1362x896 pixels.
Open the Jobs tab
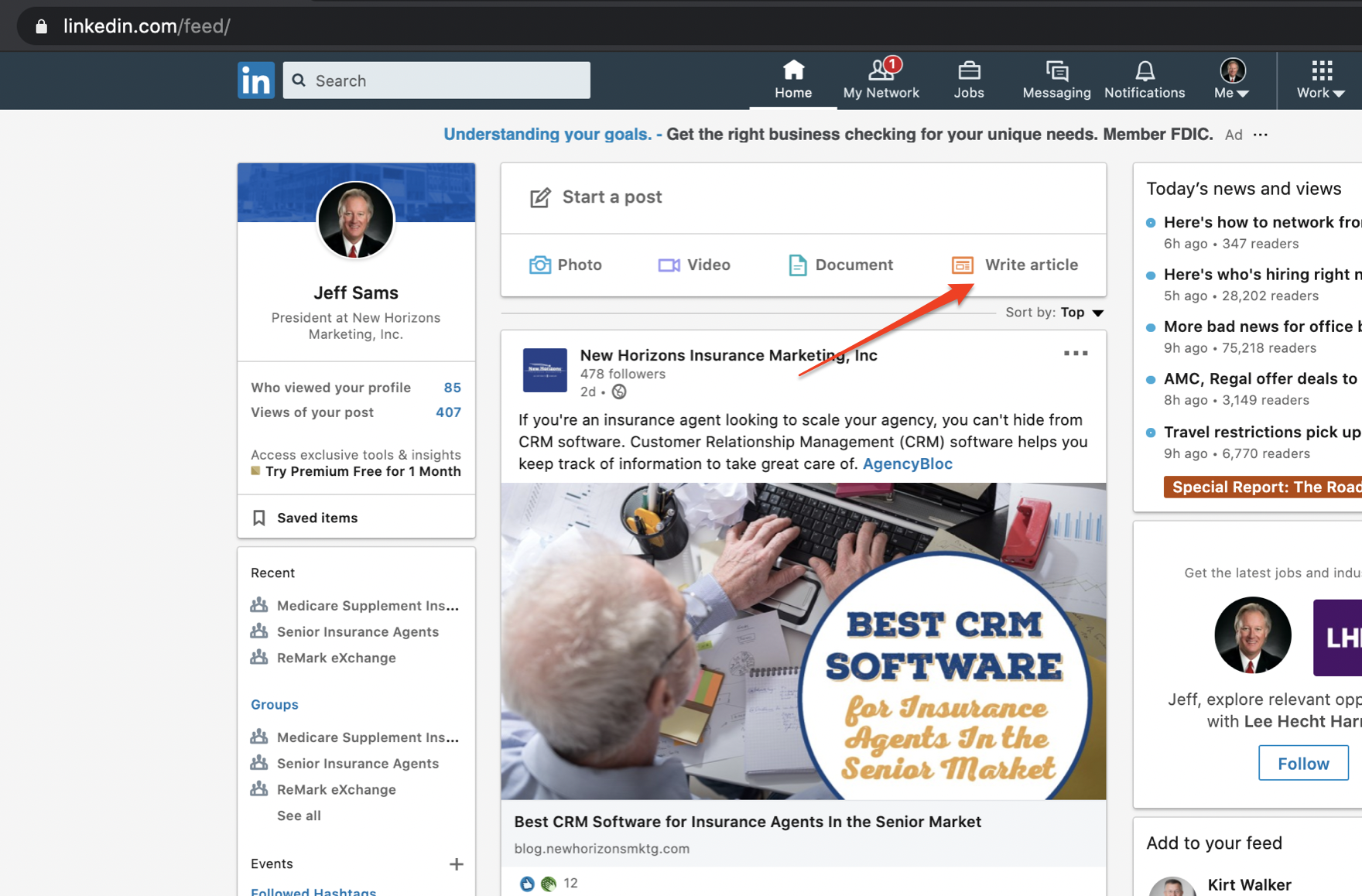(969, 80)
